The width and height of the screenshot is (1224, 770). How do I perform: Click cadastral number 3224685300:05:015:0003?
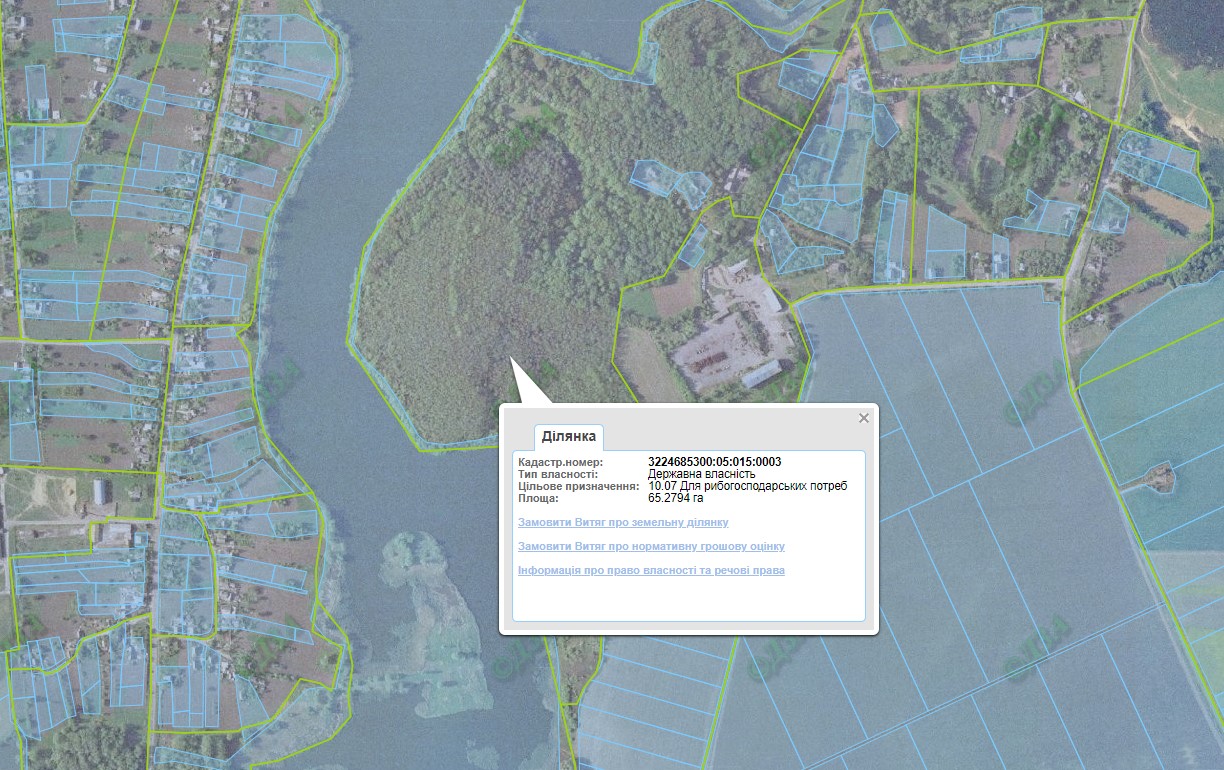click(714, 462)
